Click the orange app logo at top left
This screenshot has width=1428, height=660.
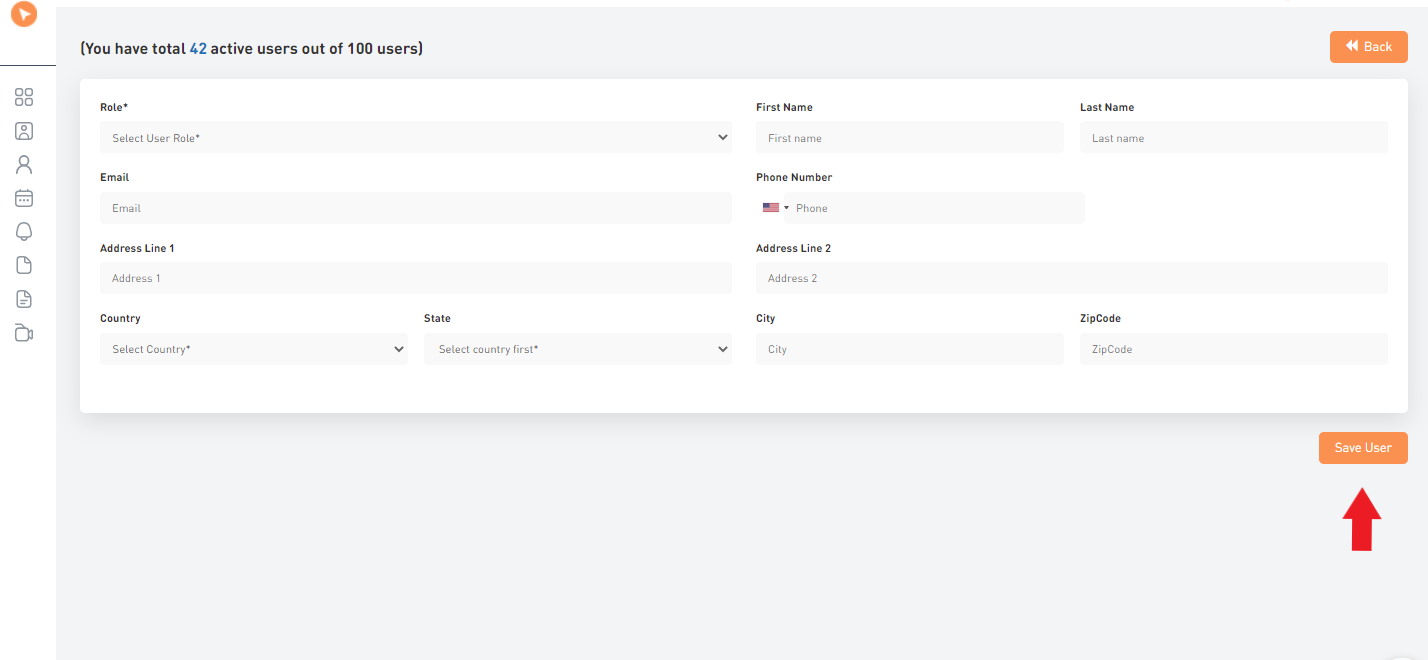pos(24,15)
